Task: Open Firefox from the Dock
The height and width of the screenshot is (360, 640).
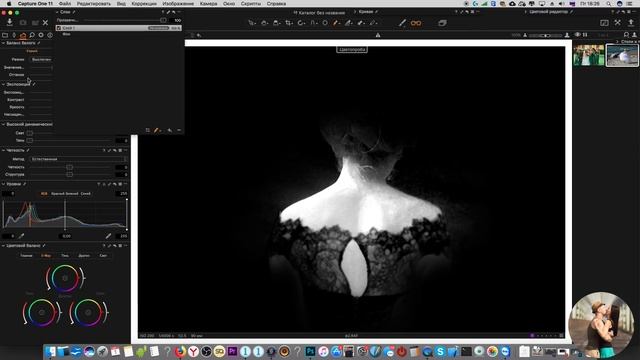Action: (180, 351)
